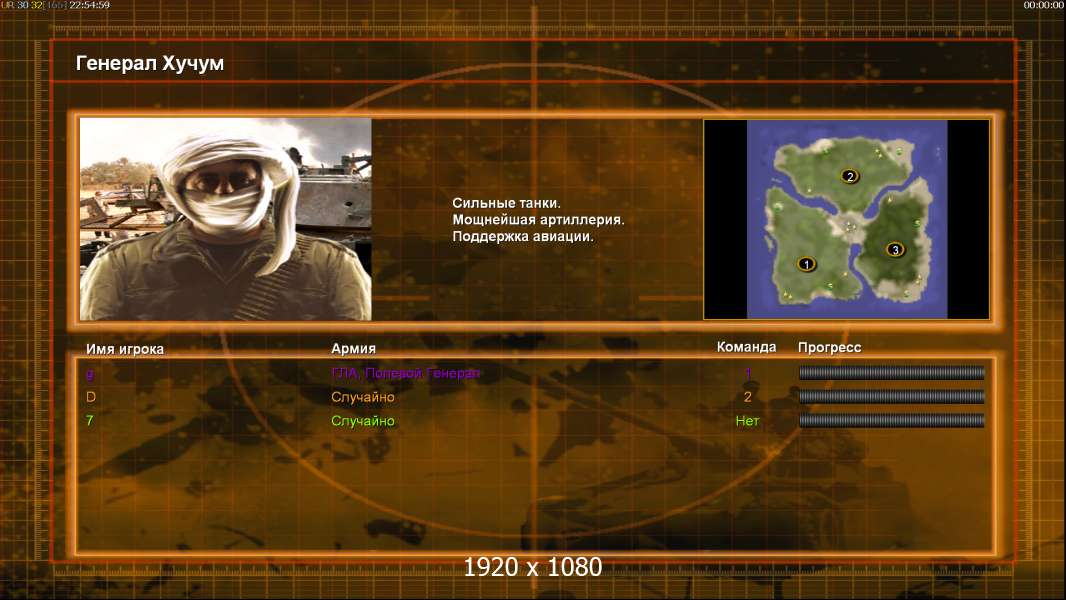Click the 'Команда' column header

746,347
